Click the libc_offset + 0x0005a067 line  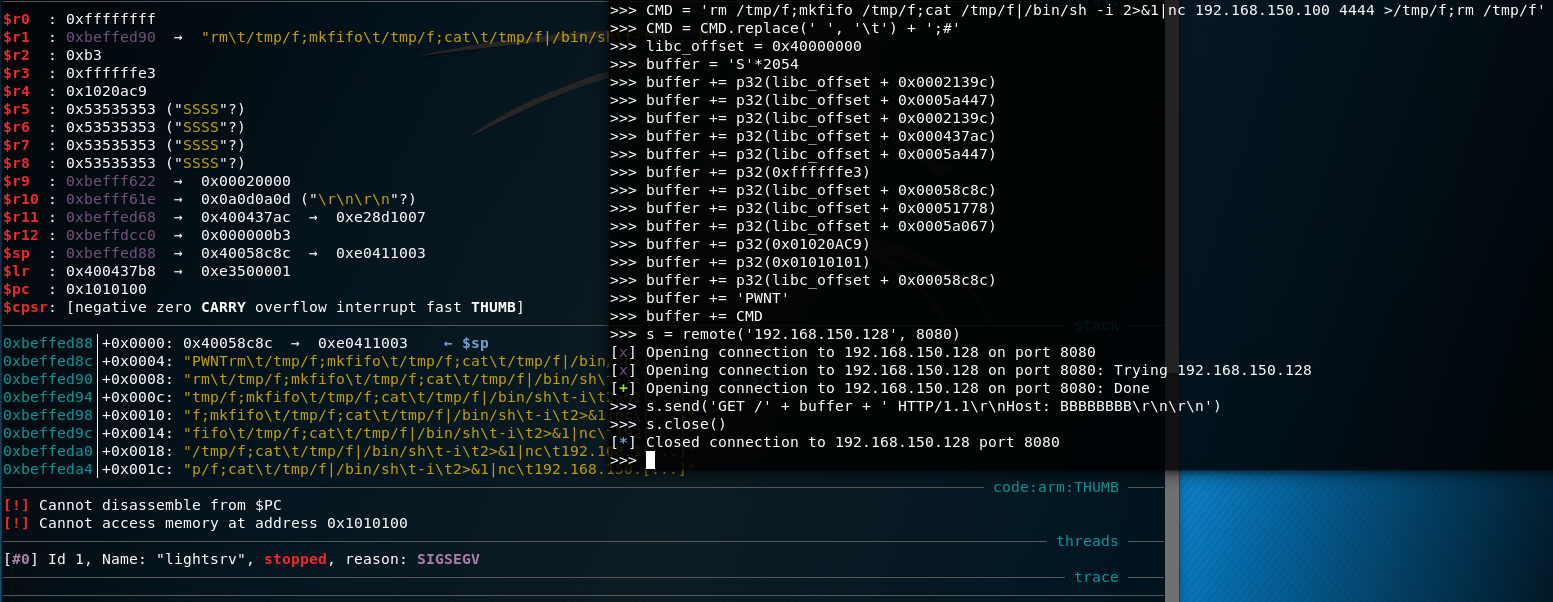(x=803, y=226)
